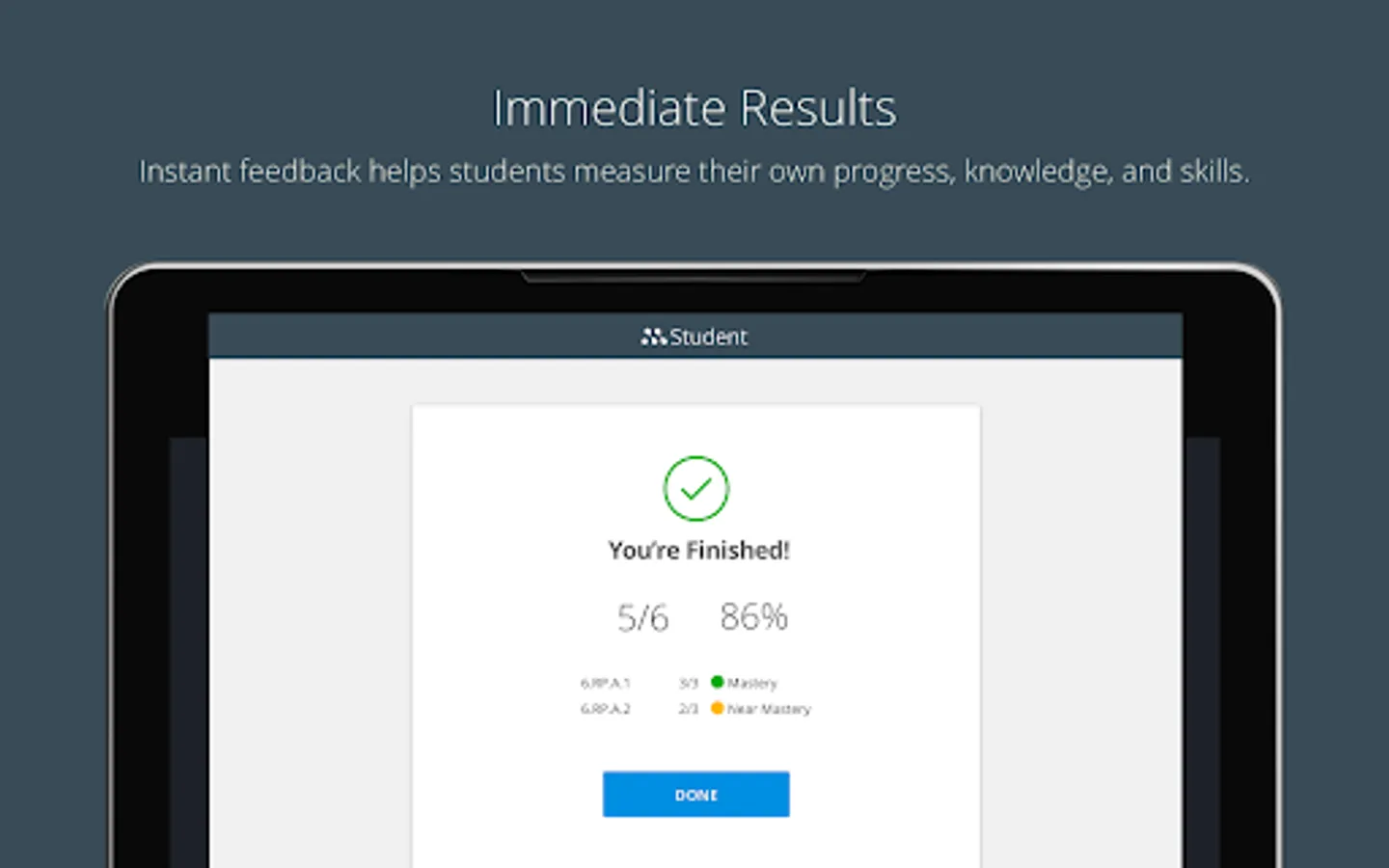1389x868 pixels.
Task: Click the green checkmark circle icon
Action: point(695,489)
